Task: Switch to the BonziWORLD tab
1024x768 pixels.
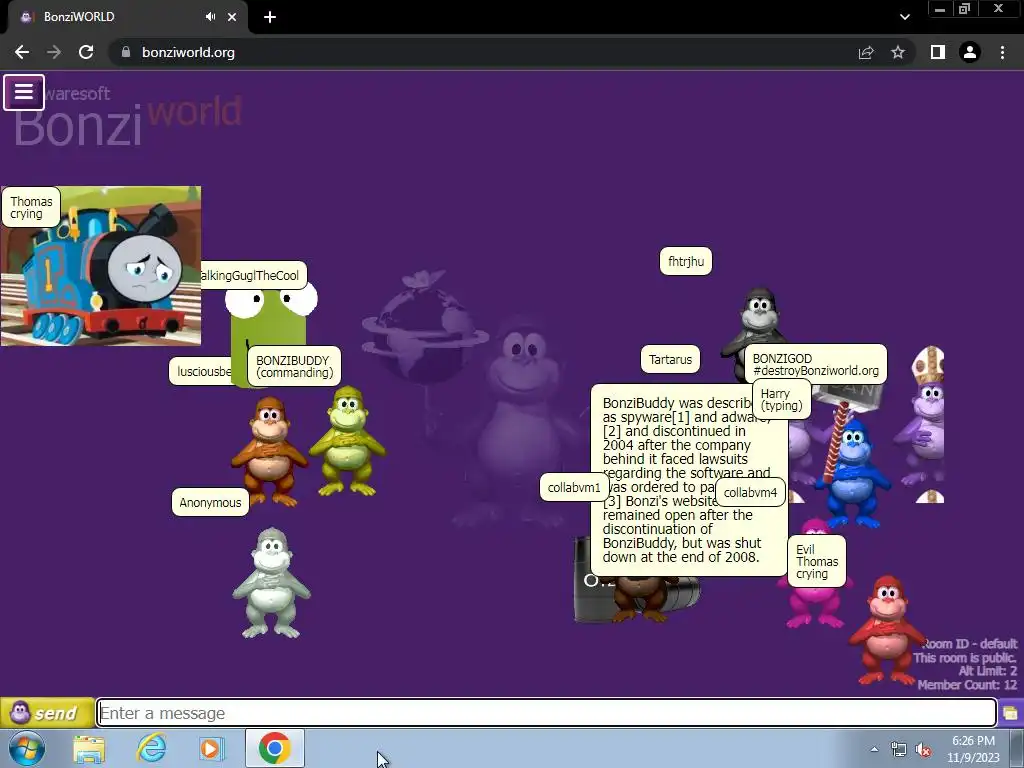Action: pos(124,17)
